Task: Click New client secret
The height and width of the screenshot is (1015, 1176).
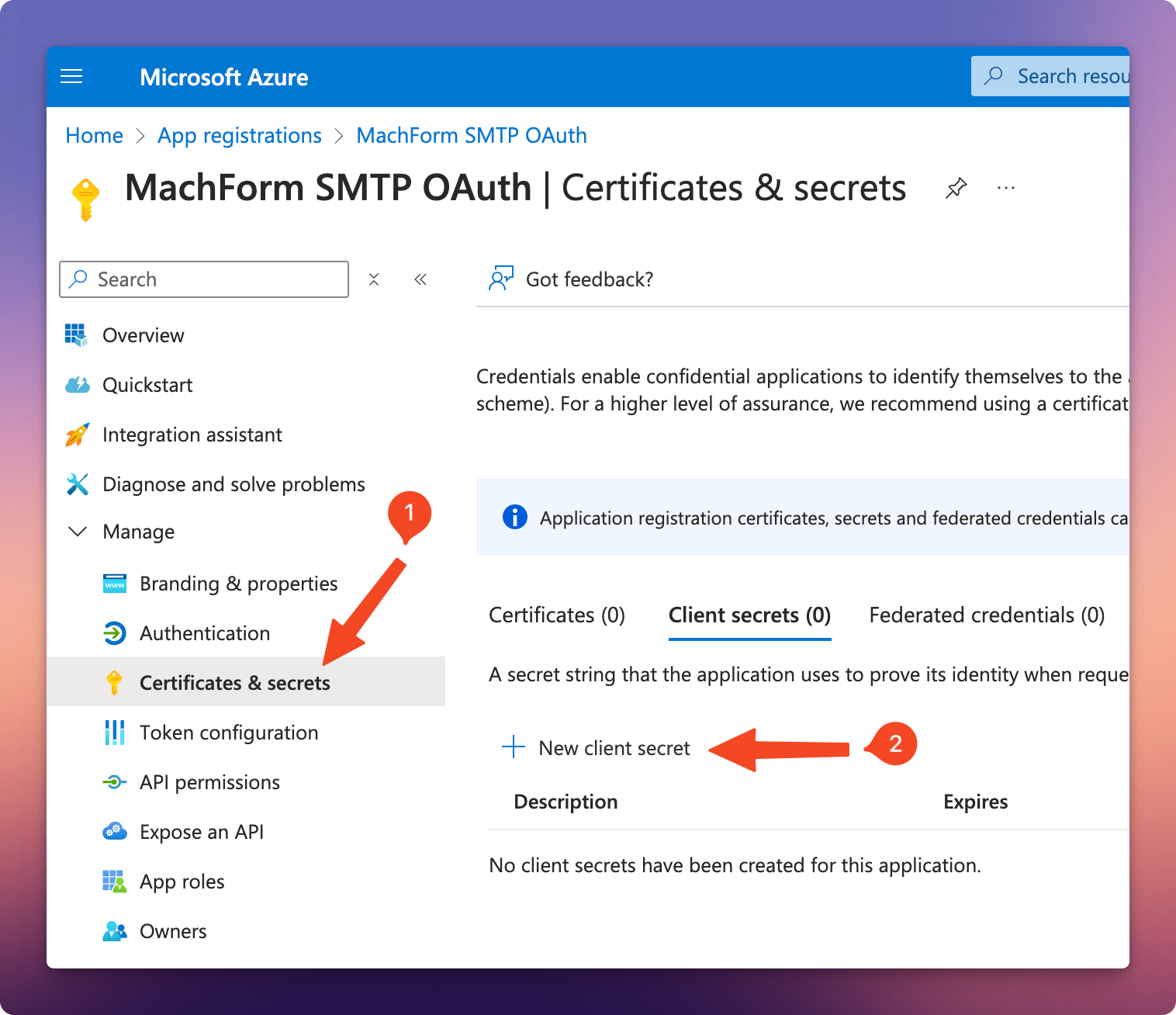Action: [x=614, y=748]
